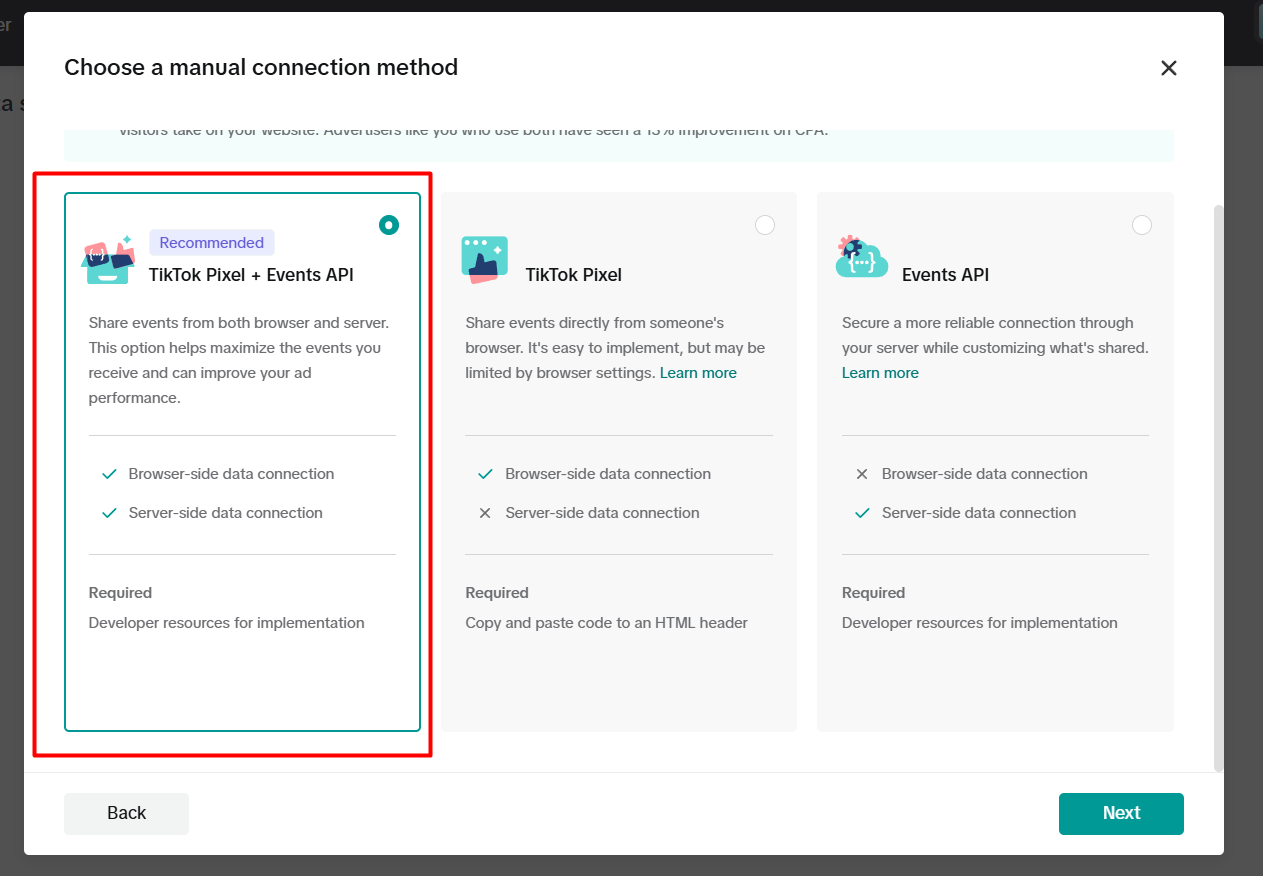Click X mark beside Browser-side in Events API card

click(862, 474)
